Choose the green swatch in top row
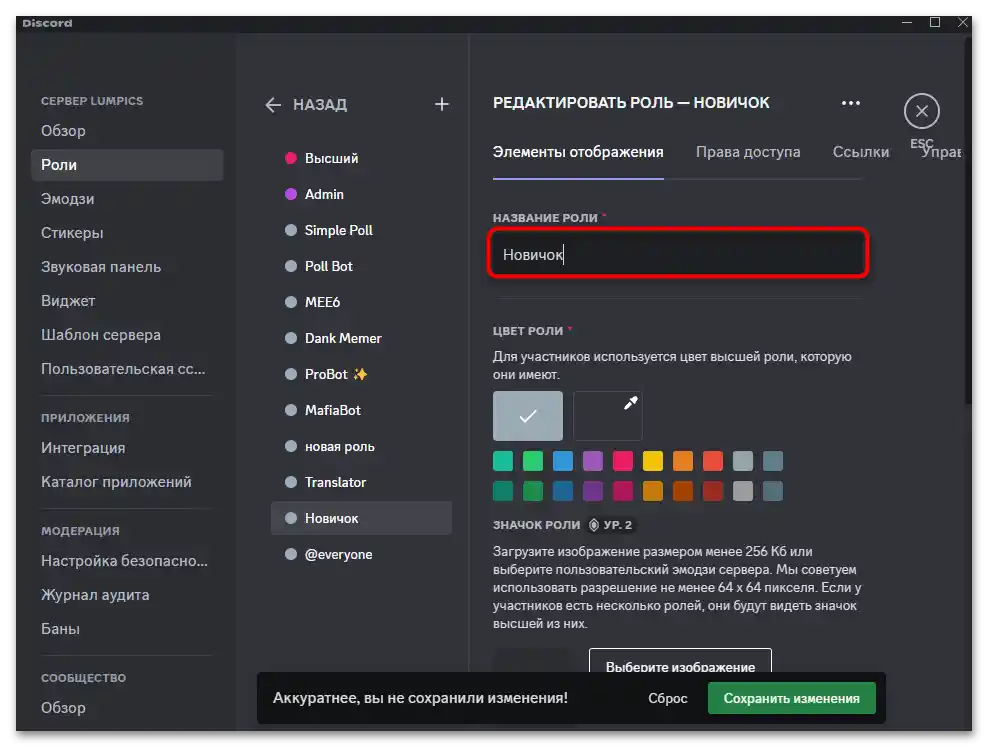 pos(532,461)
